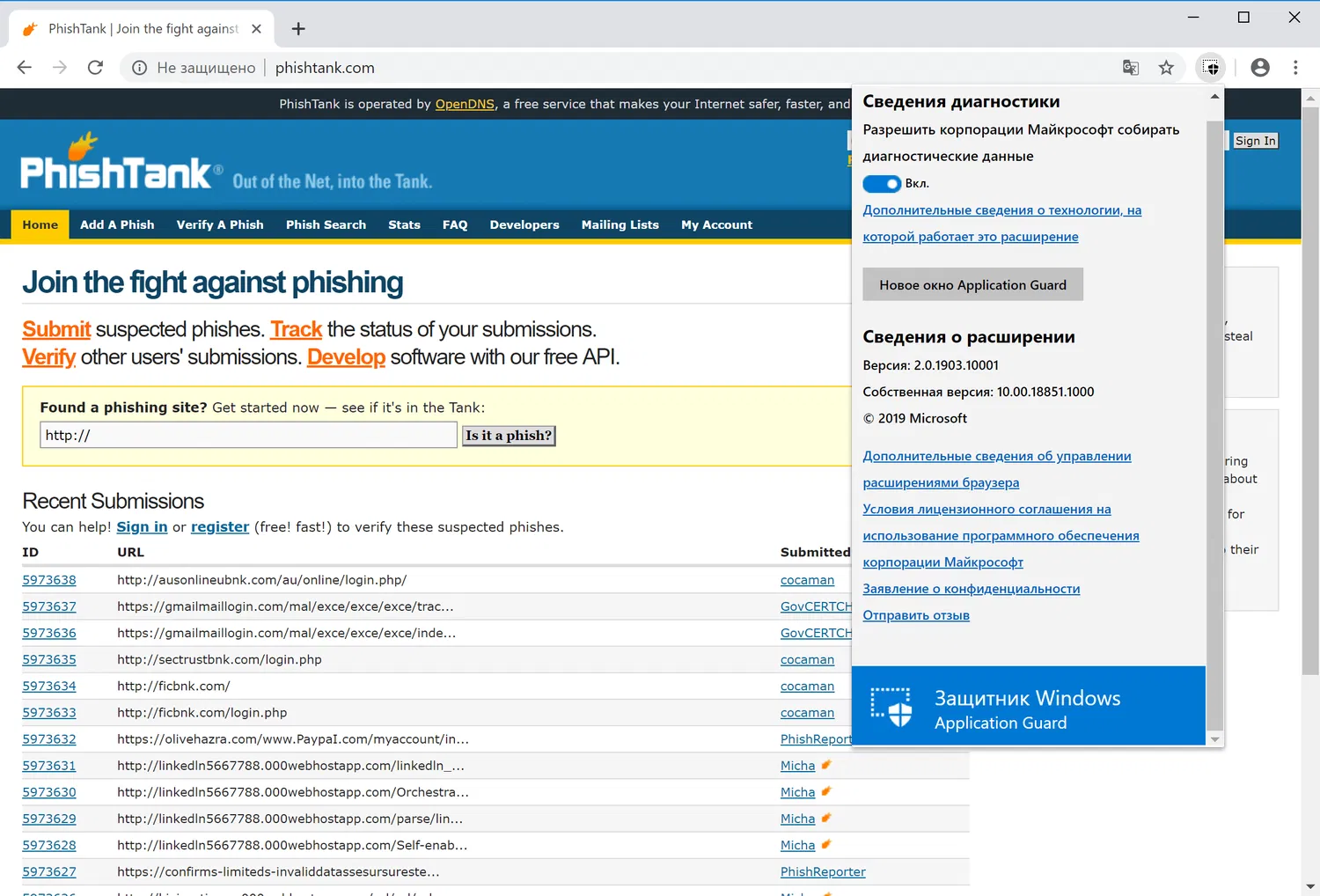Open the user profile avatar icon
The height and width of the screenshot is (896, 1320).
[1260, 68]
